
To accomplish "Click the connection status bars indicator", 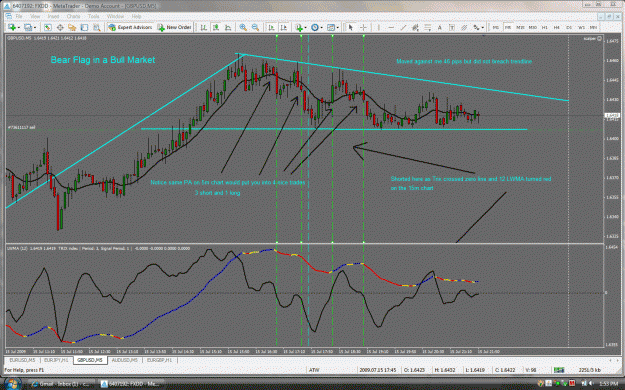I will (x=559, y=370).
